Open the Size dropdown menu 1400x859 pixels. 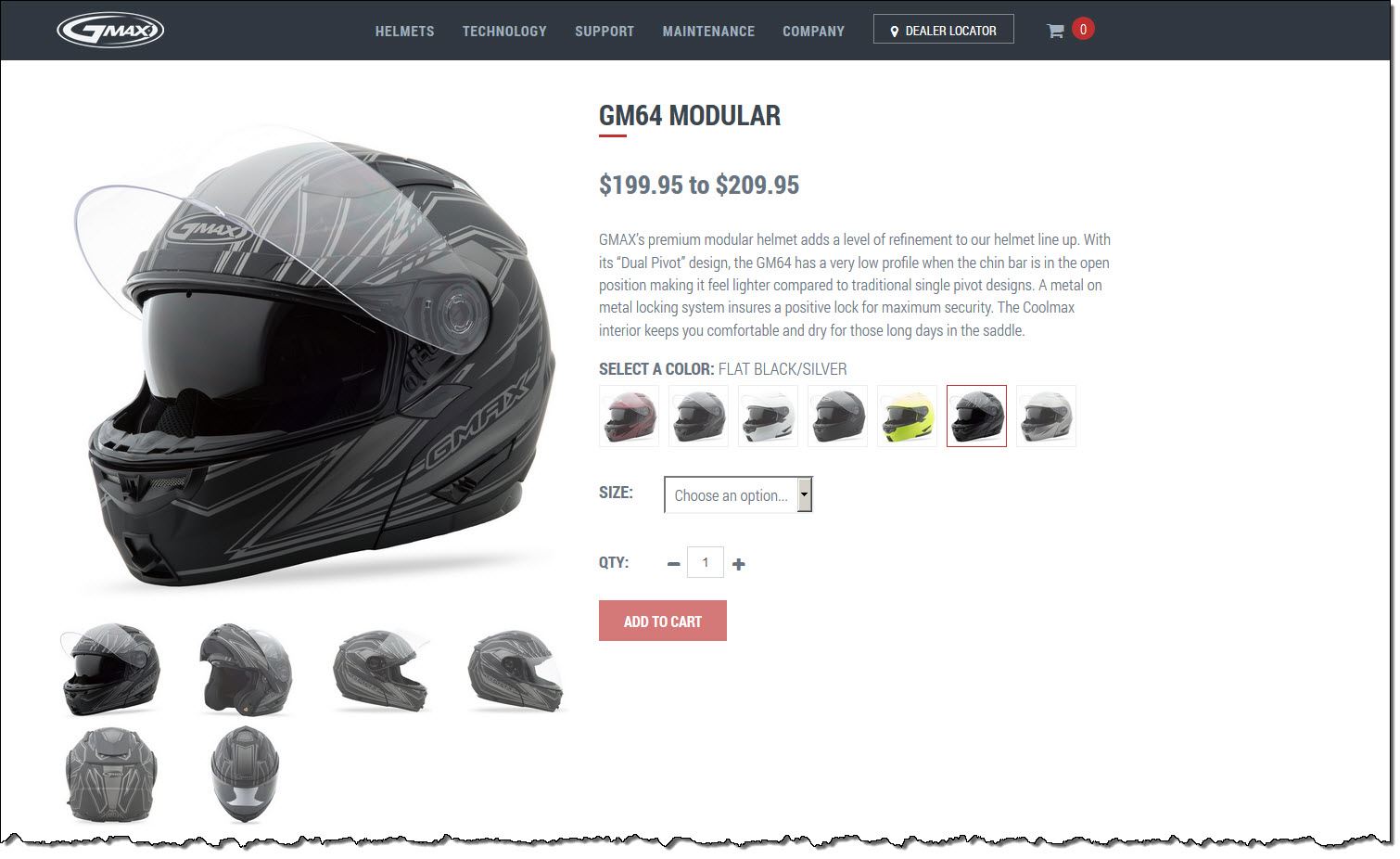point(738,494)
